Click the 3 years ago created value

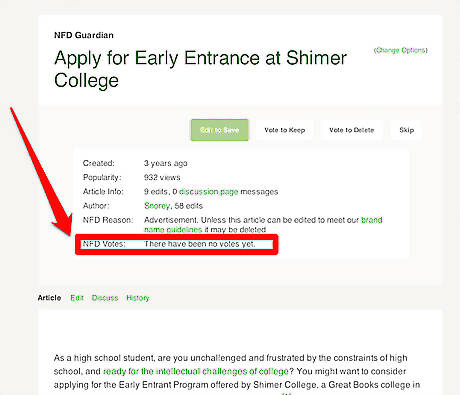click(165, 163)
